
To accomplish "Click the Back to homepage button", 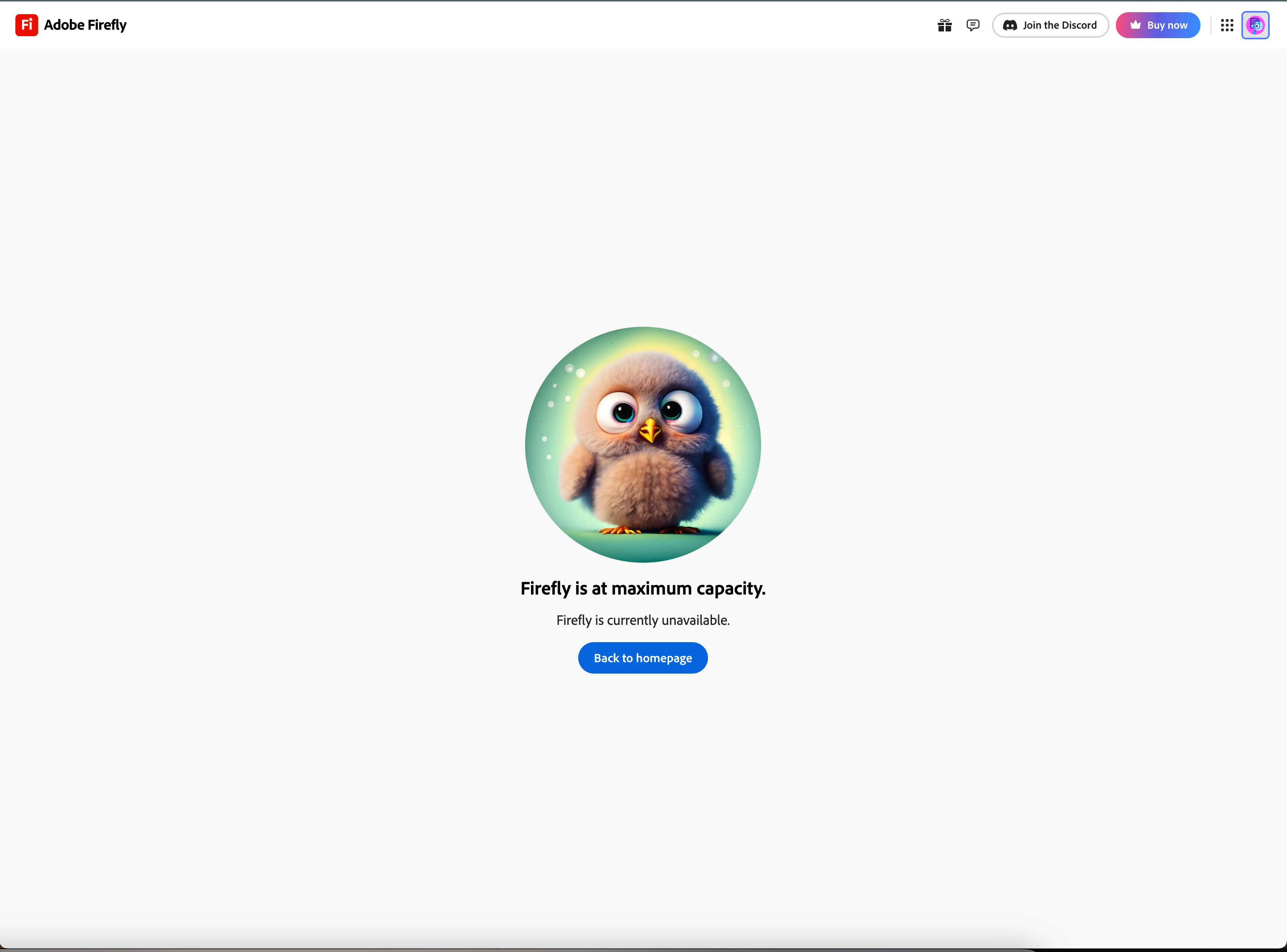I will pos(643,658).
